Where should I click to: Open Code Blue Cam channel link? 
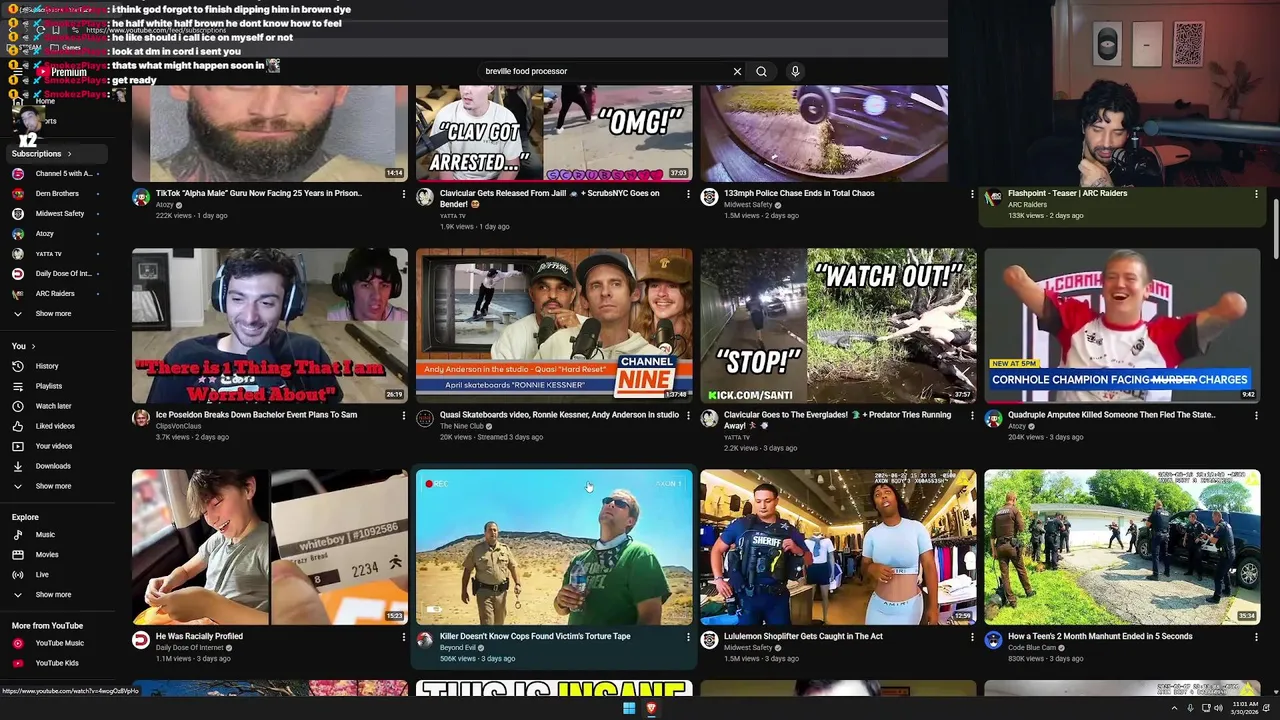pyautogui.click(x=1032, y=648)
